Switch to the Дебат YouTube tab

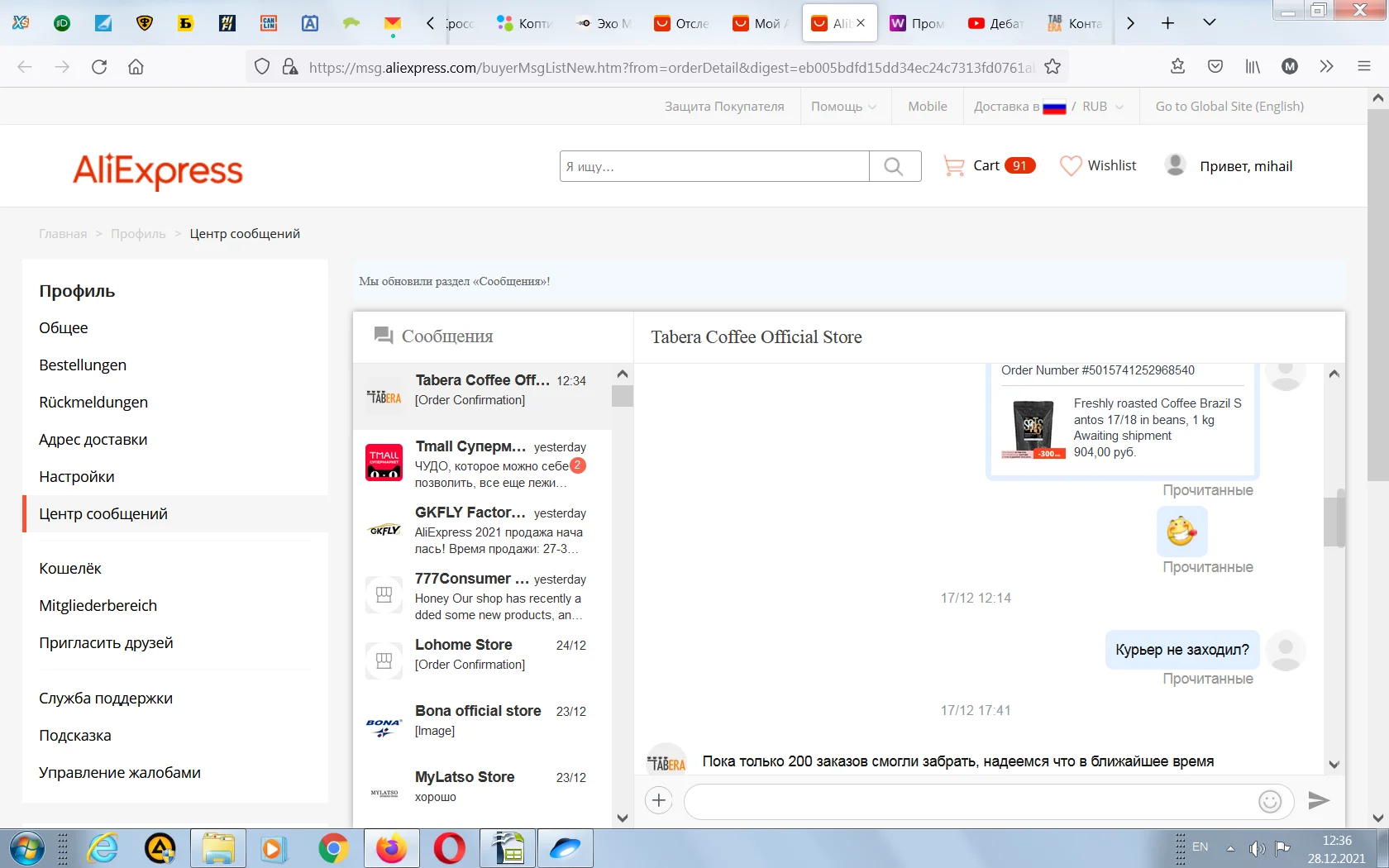tap(996, 23)
